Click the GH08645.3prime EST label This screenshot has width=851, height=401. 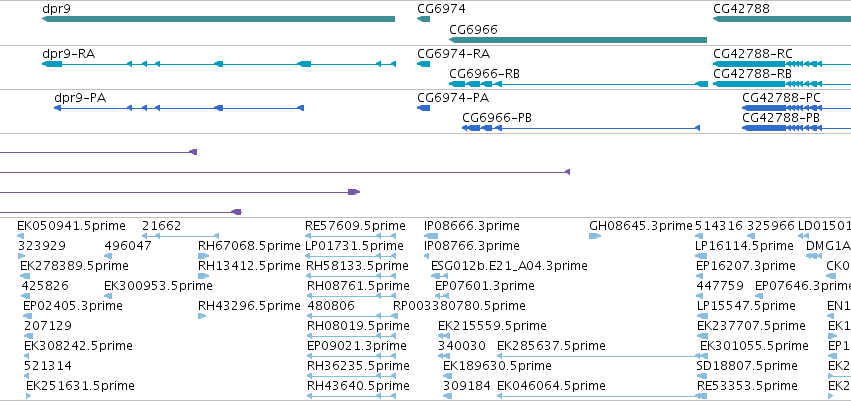click(x=641, y=226)
